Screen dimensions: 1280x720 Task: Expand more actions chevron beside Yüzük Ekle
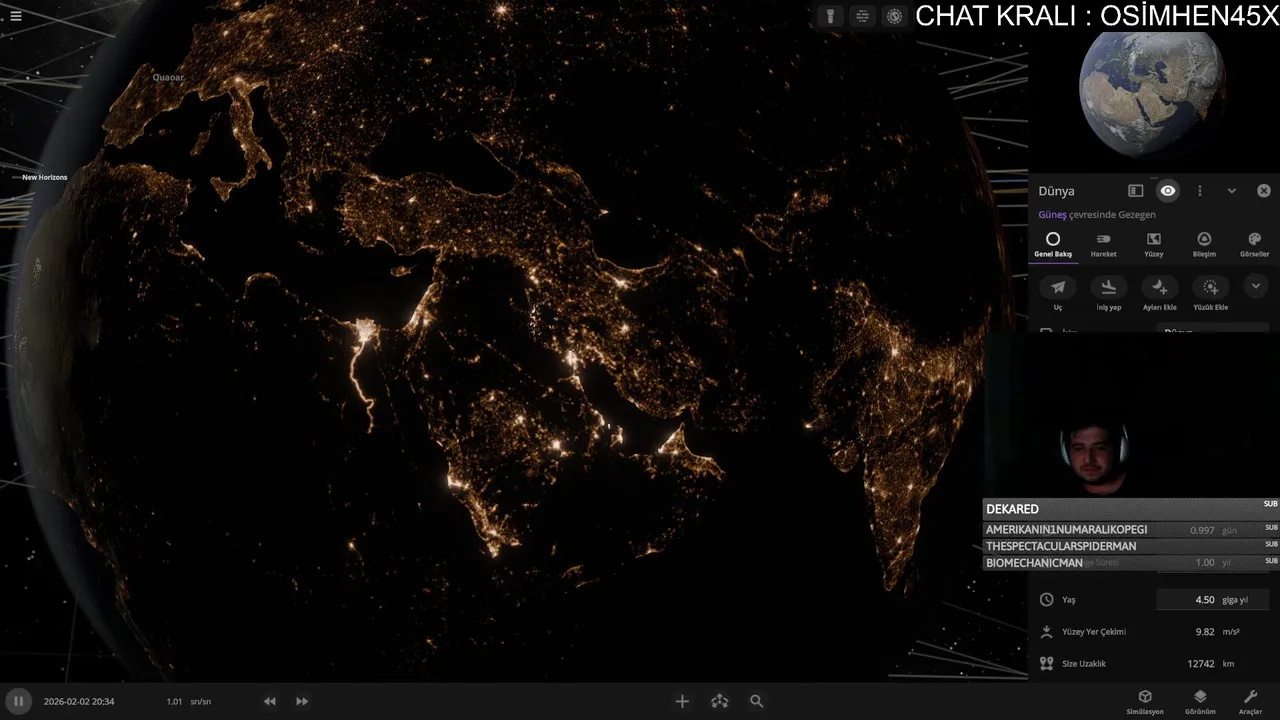(x=1256, y=287)
